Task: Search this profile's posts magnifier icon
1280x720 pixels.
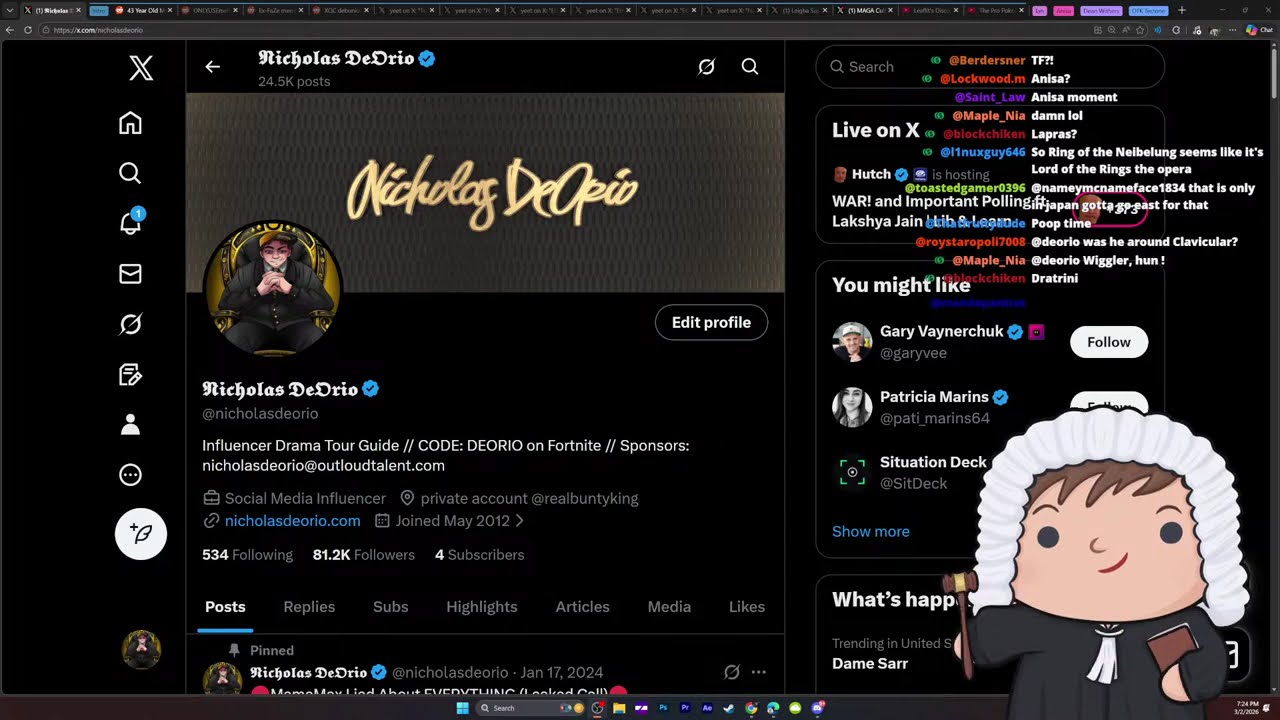Action: [x=750, y=67]
